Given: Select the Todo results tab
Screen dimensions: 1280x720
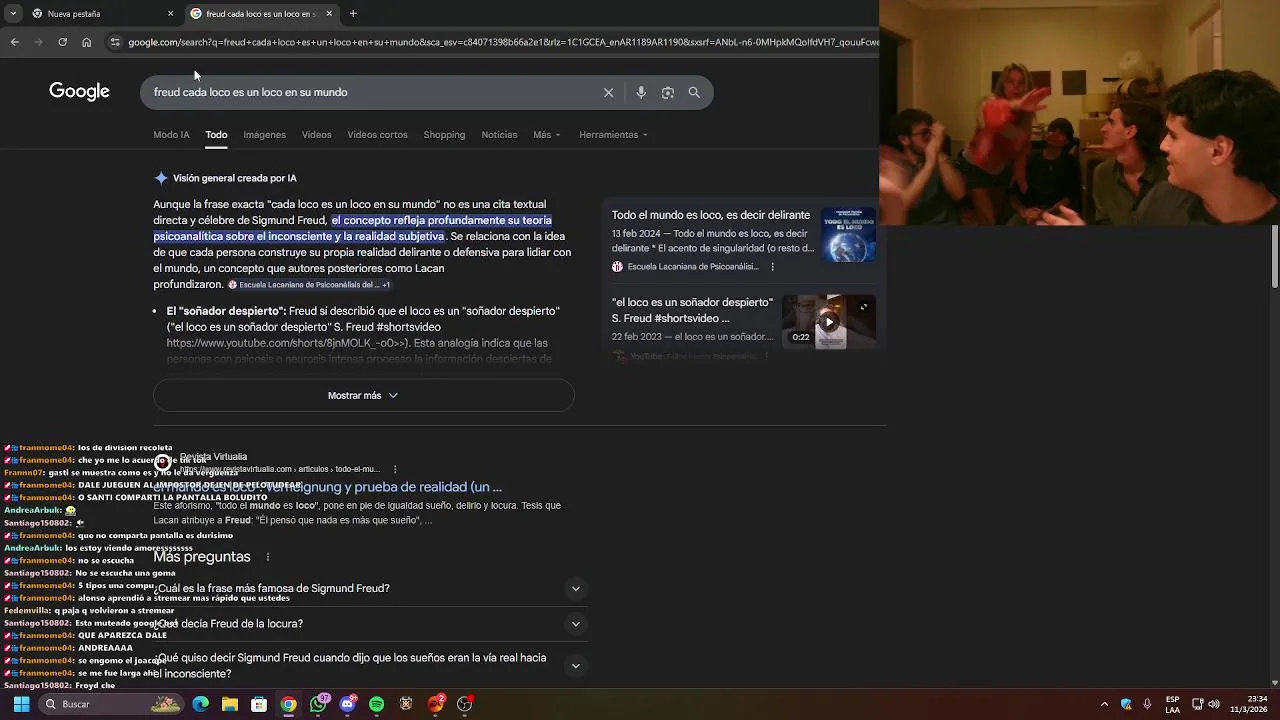Looking at the screenshot, I should 216,135.
